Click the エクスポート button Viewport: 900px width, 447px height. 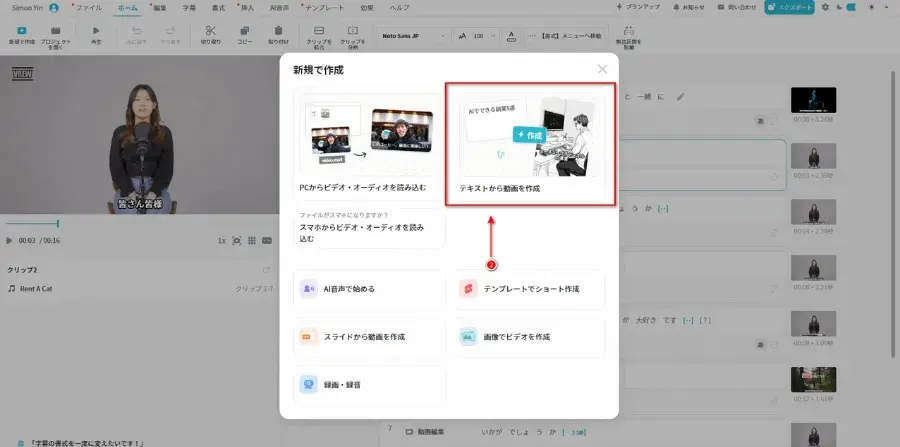(789, 7)
